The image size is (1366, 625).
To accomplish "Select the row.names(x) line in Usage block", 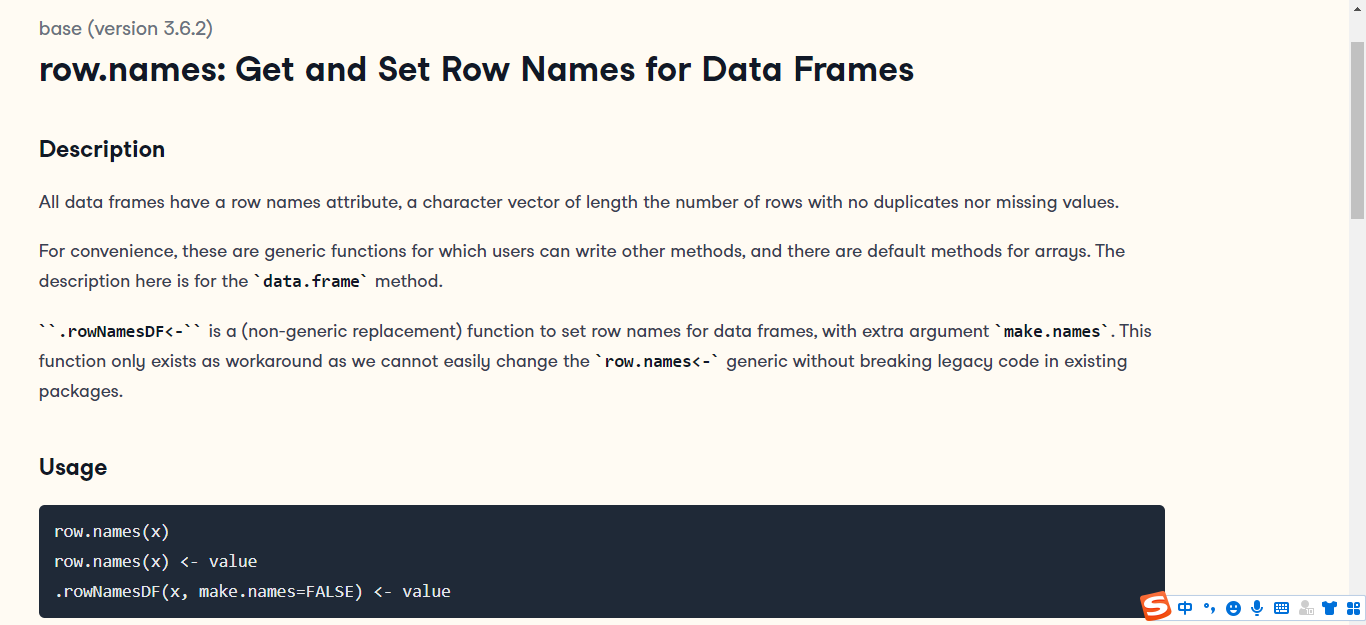I will coord(112,531).
